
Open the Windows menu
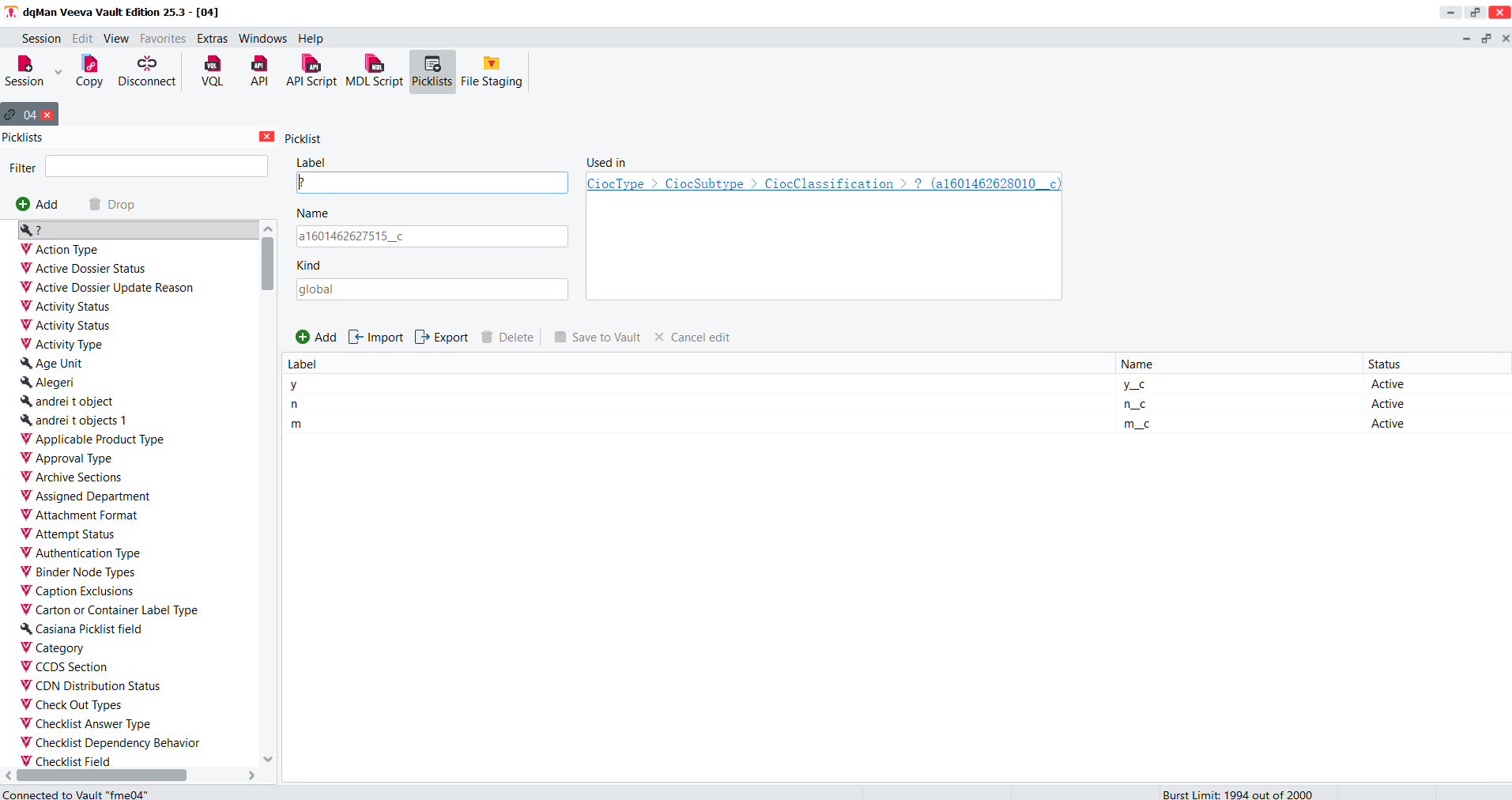click(x=262, y=39)
